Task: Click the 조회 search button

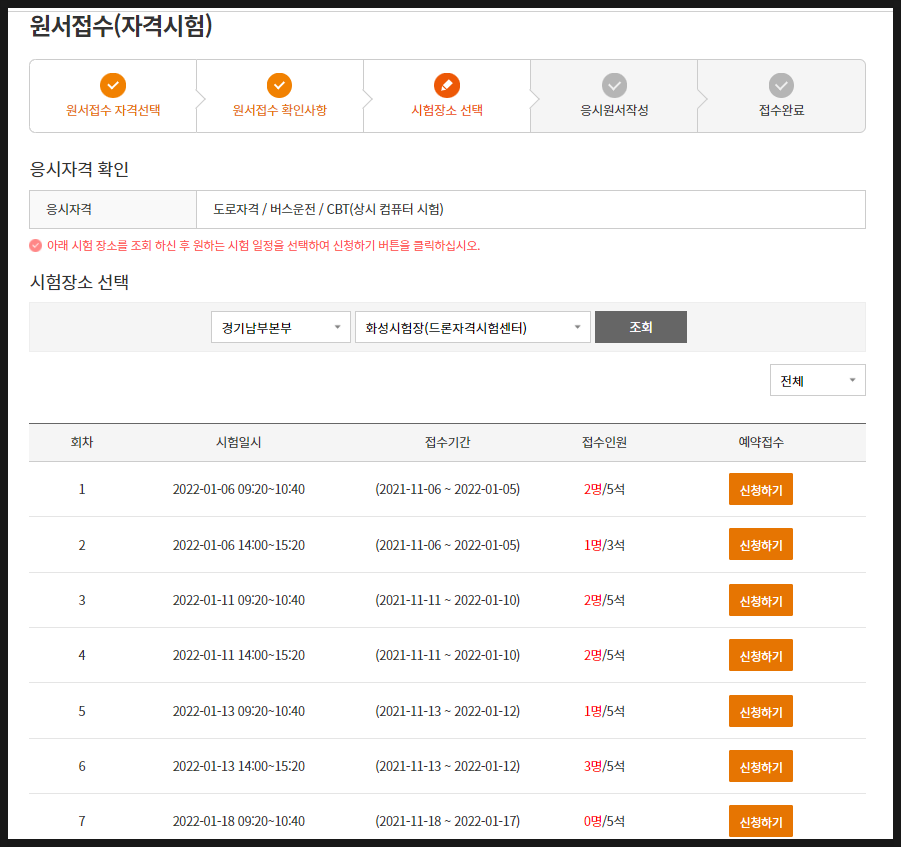Action: tap(641, 327)
